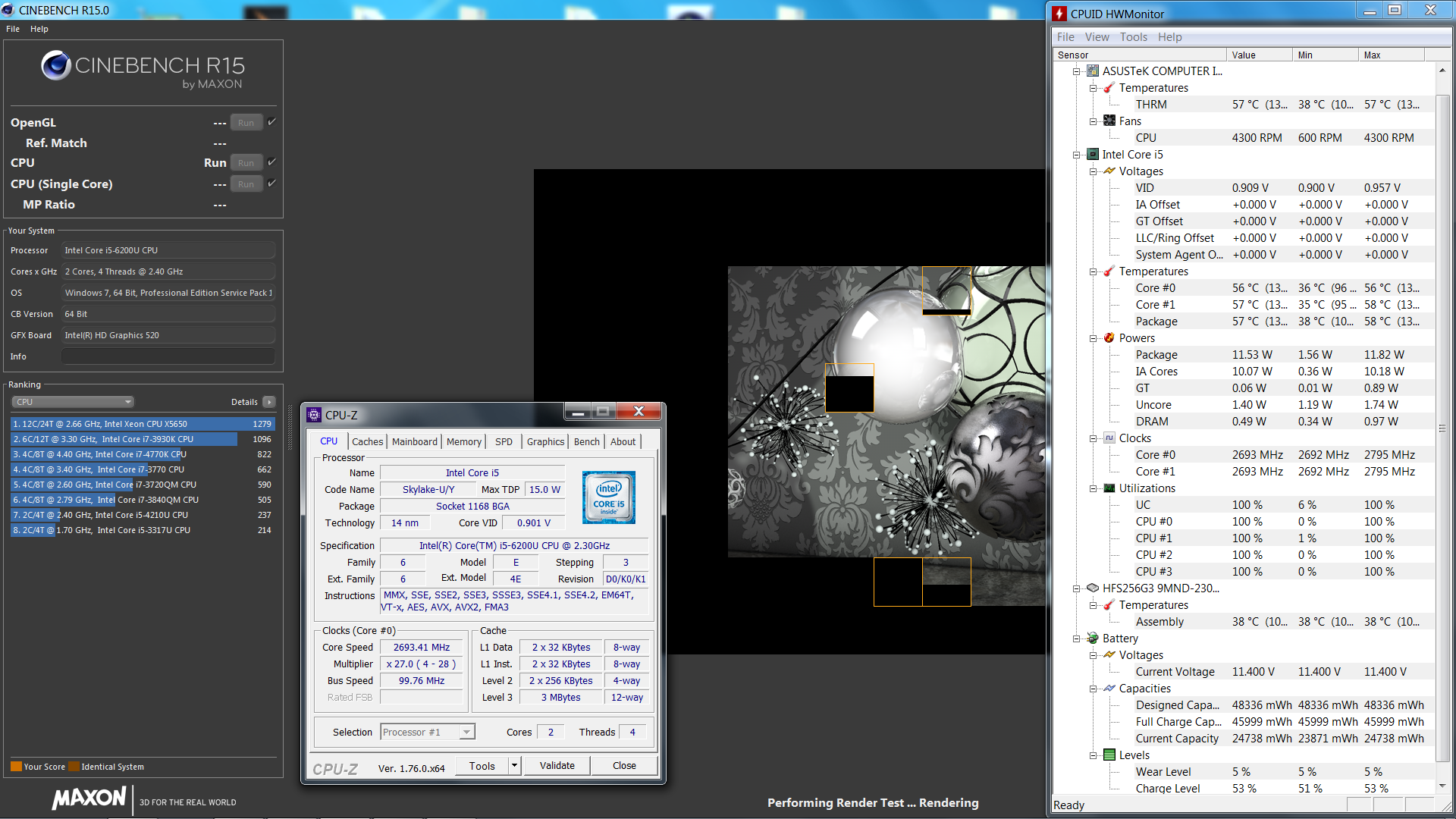Click the Details arrow button in Ranking
The height and width of the screenshot is (819, 1456).
coord(269,402)
